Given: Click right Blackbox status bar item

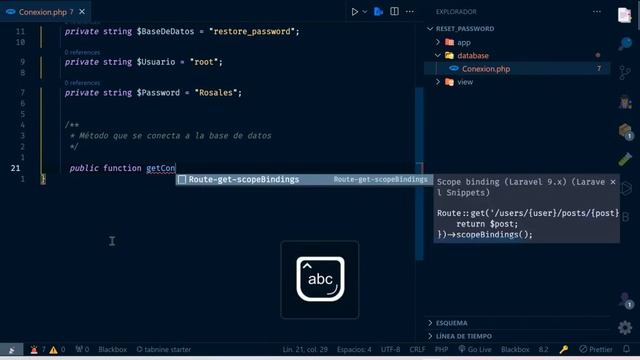Looking at the screenshot, I should click(x=515, y=349).
